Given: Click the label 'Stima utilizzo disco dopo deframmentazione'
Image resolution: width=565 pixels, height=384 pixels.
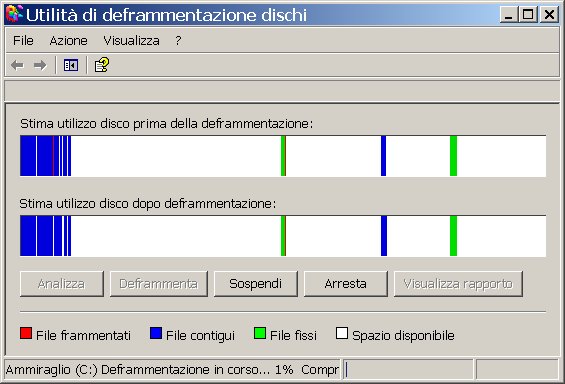Looking at the screenshot, I should point(148,204).
